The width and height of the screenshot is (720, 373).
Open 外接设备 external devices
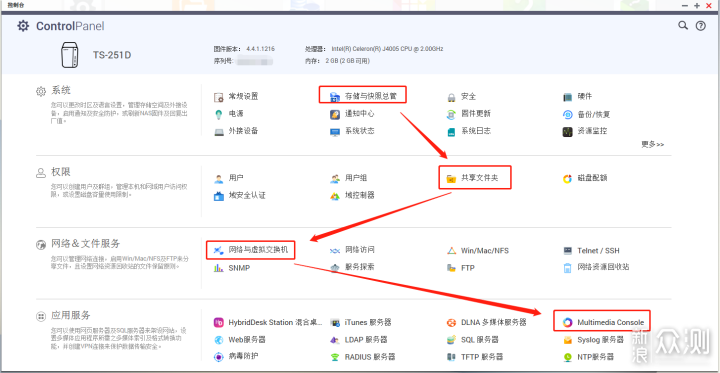click(x=236, y=131)
